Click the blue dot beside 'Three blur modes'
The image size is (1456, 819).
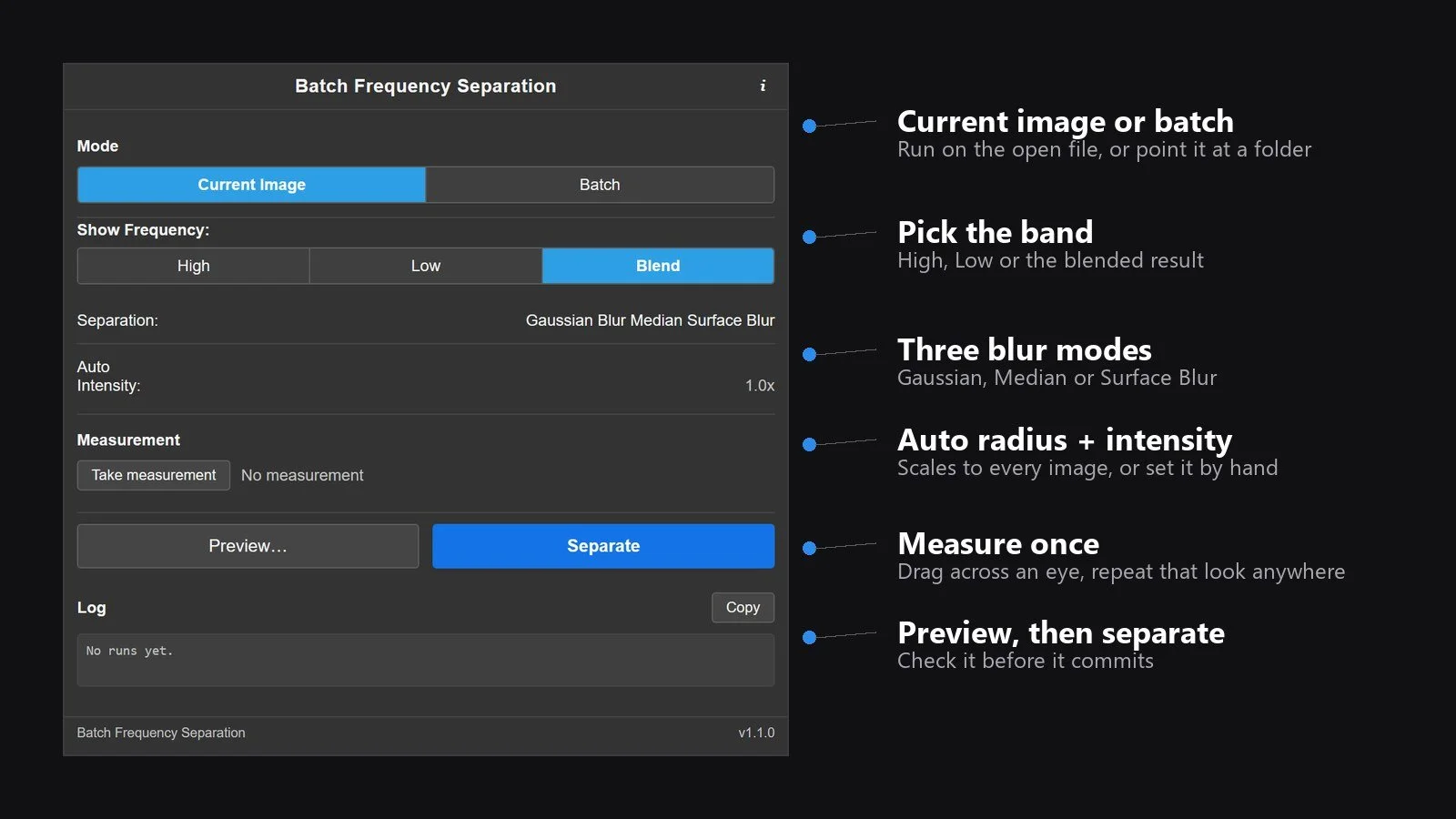click(809, 354)
